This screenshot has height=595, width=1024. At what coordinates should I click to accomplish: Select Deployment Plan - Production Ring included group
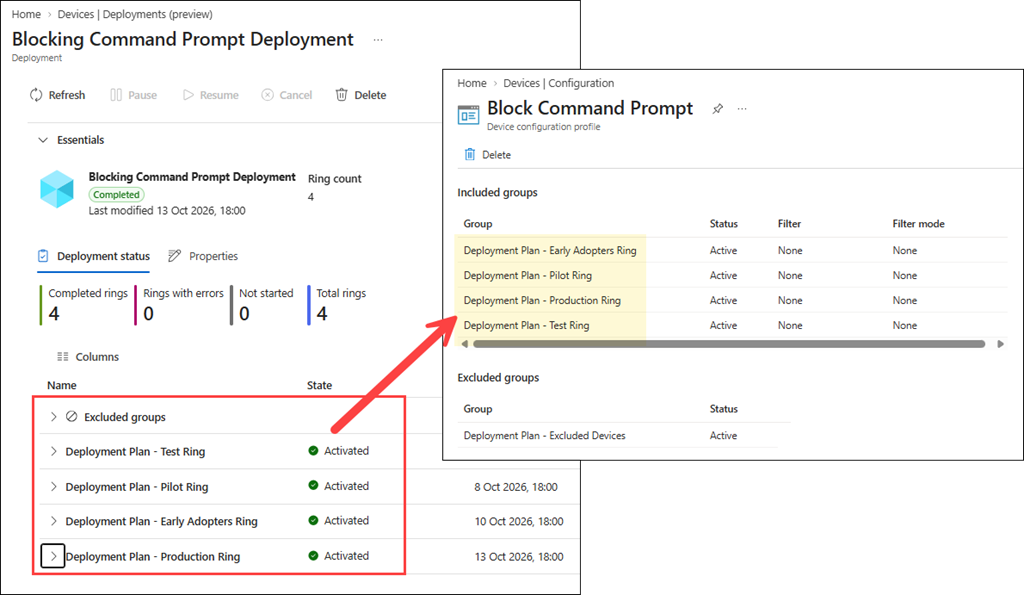coord(542,300)
